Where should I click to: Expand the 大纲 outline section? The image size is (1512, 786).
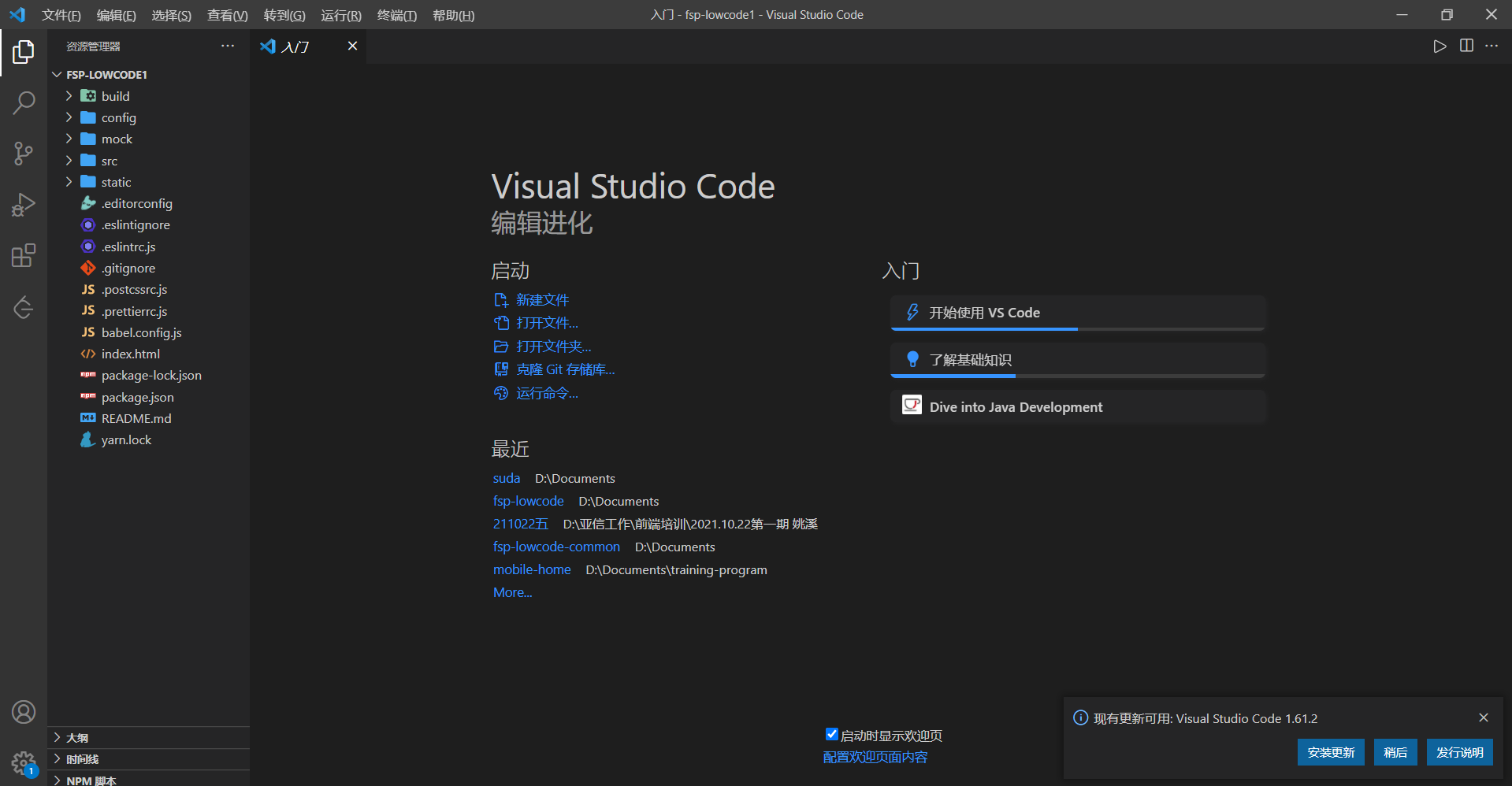pos(148,737)
